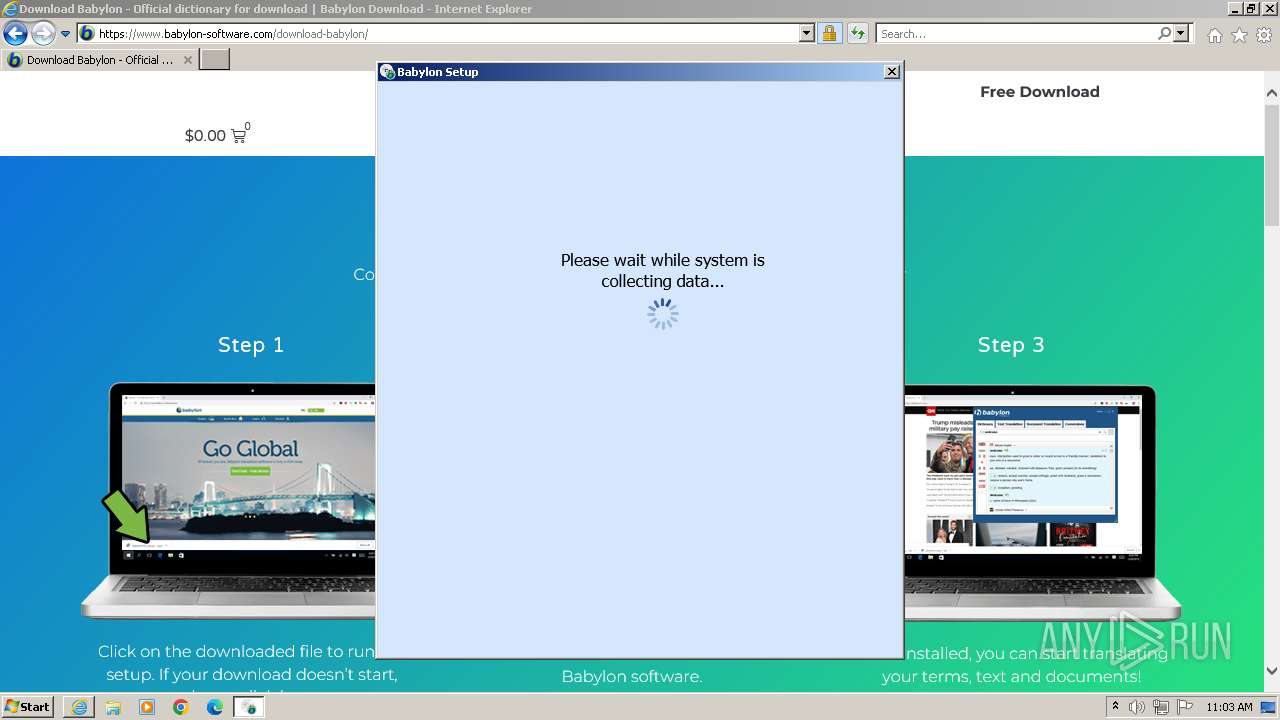Open Microsoft Edge from the taskbar
Screen dimensions: 1280x720
215,707
